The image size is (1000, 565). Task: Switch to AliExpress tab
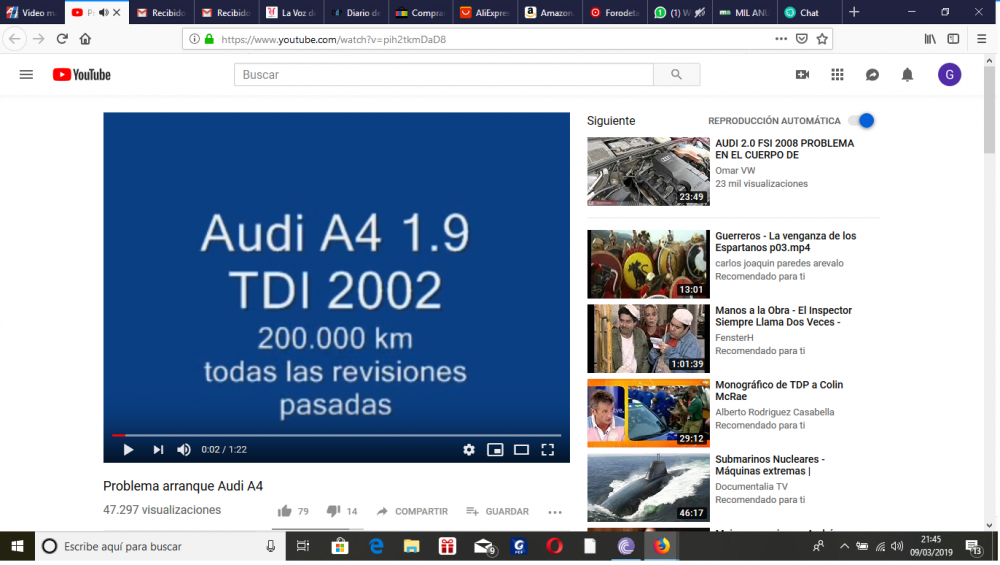(x=485, y=13)
